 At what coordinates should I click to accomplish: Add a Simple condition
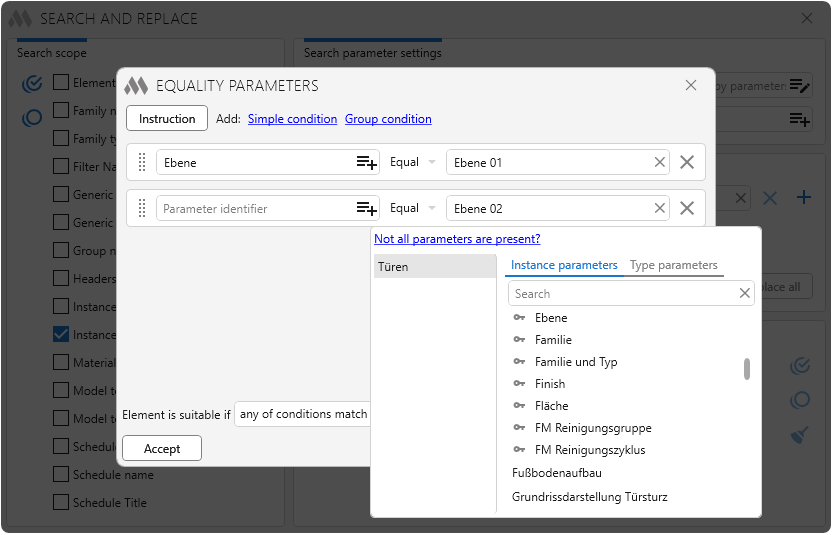click(x=292, y=119)
